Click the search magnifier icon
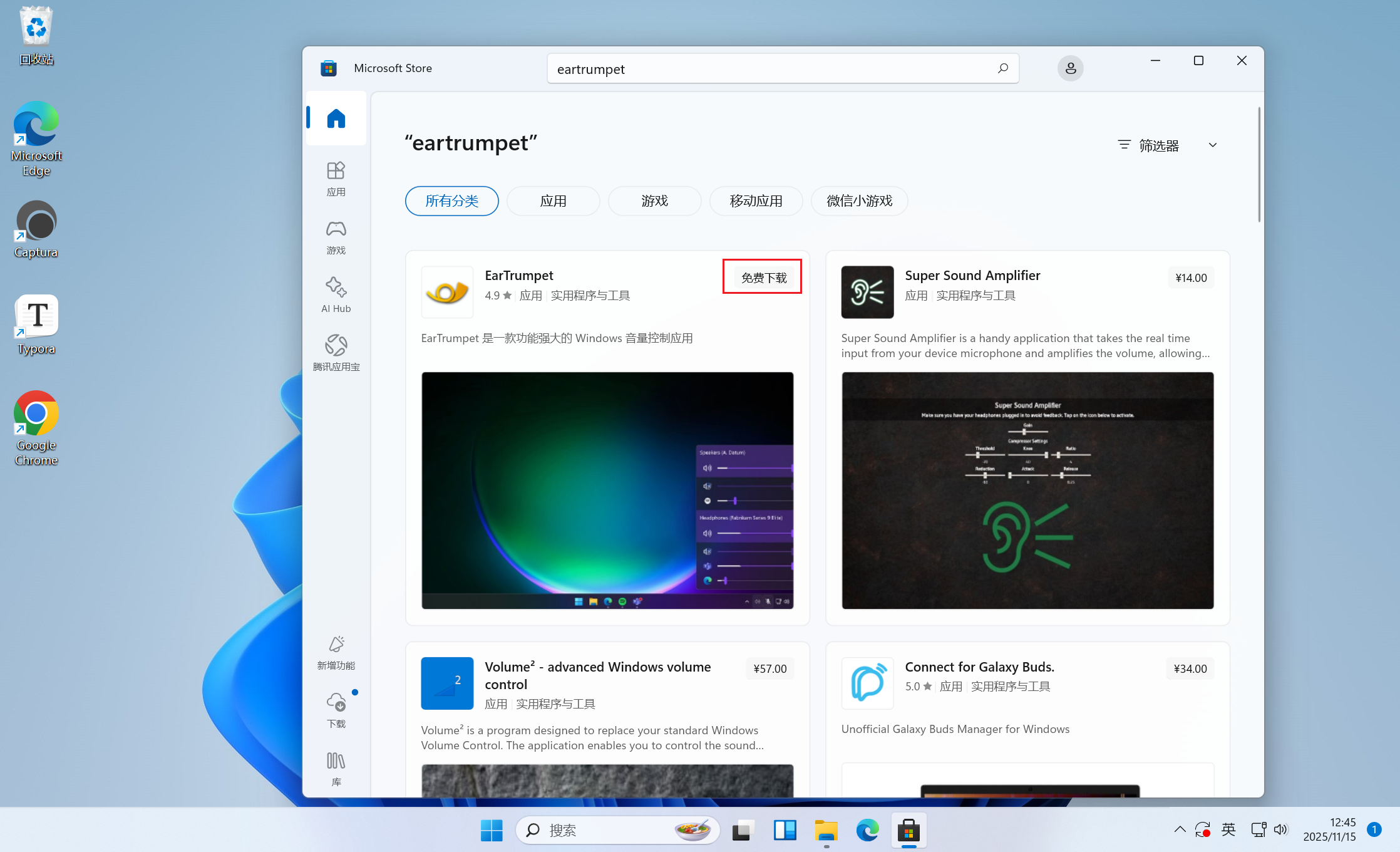Viewport: 1400px width, 852px height. [1002, 68]
